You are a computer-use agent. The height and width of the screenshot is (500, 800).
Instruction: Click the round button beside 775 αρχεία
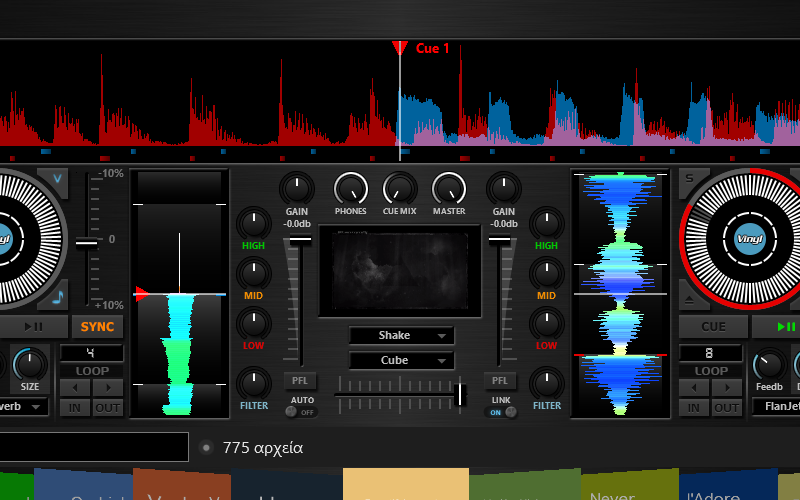(x=206, y=448)
